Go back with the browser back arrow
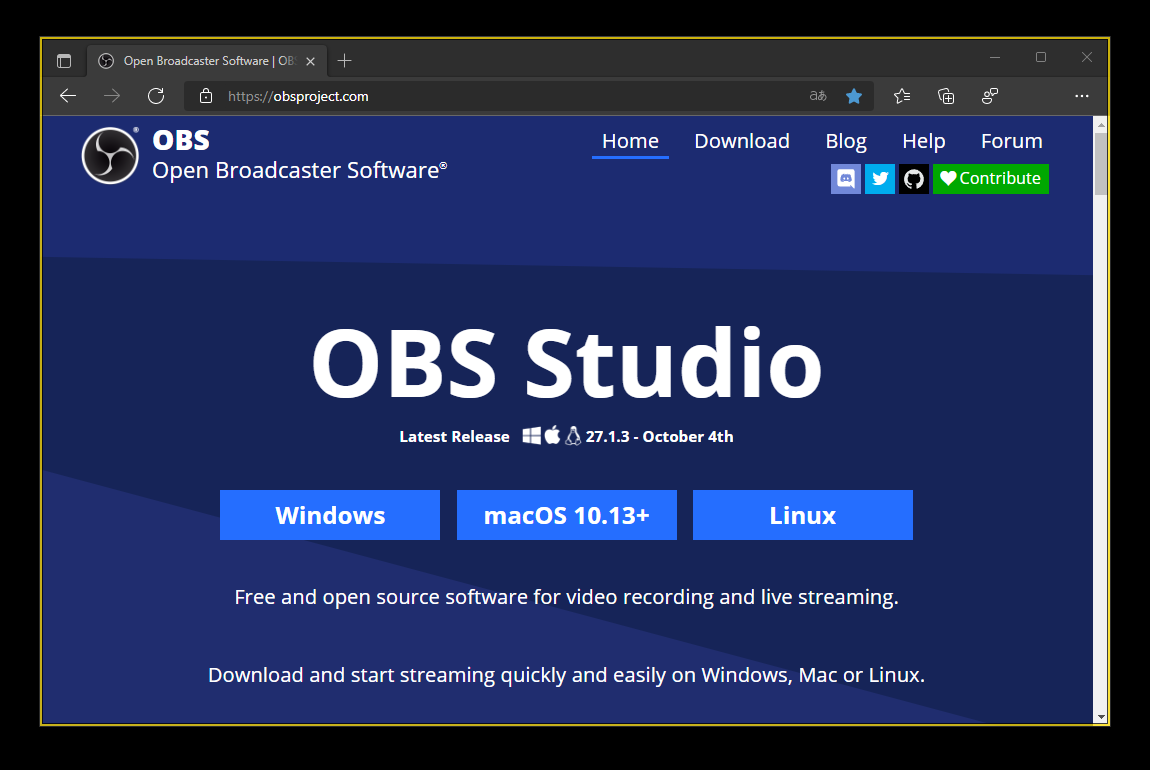This screenshot has height=770, width=1150. click(68, 96)
